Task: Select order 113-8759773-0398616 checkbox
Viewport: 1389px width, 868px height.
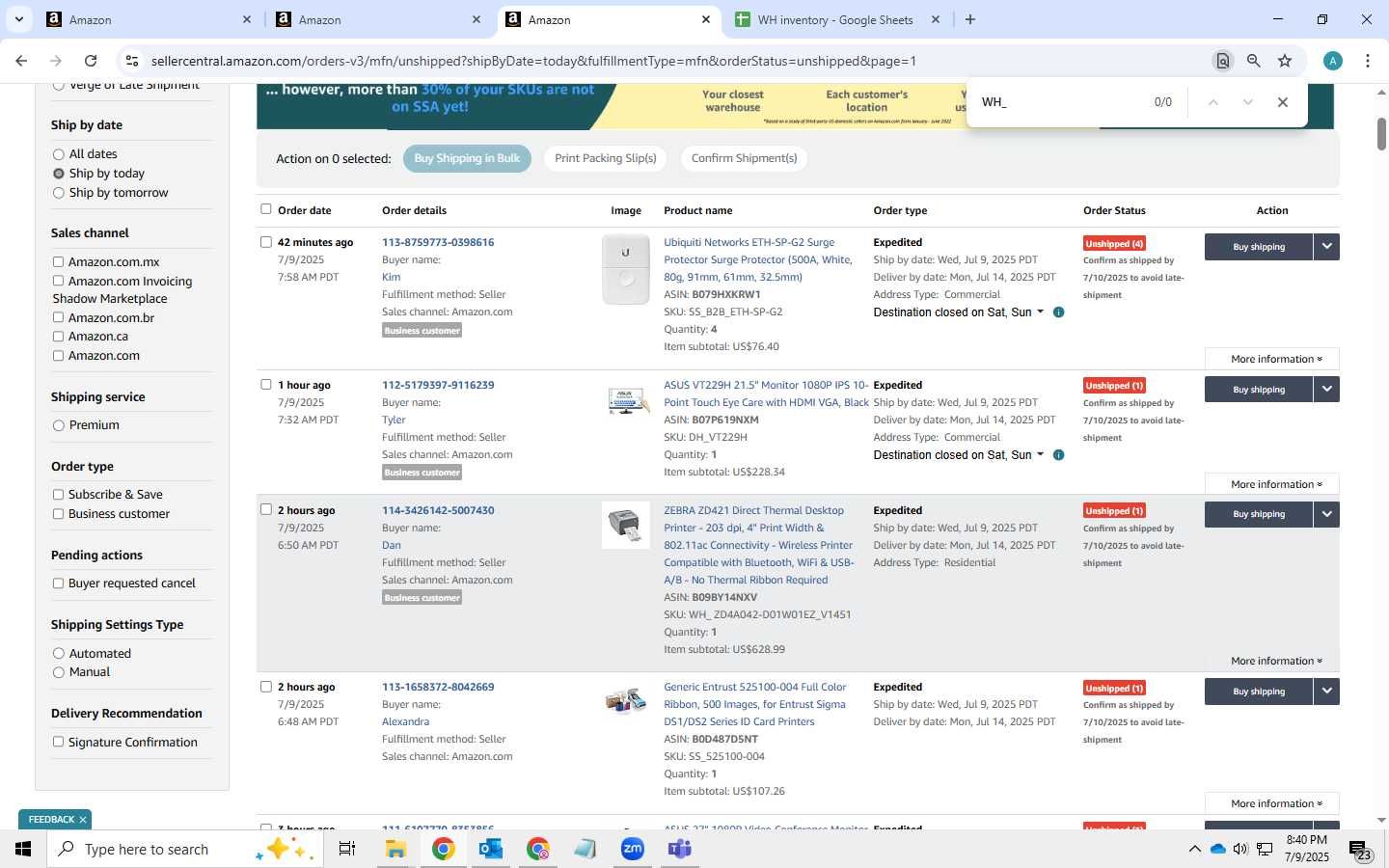Action: tap(266, 242)
